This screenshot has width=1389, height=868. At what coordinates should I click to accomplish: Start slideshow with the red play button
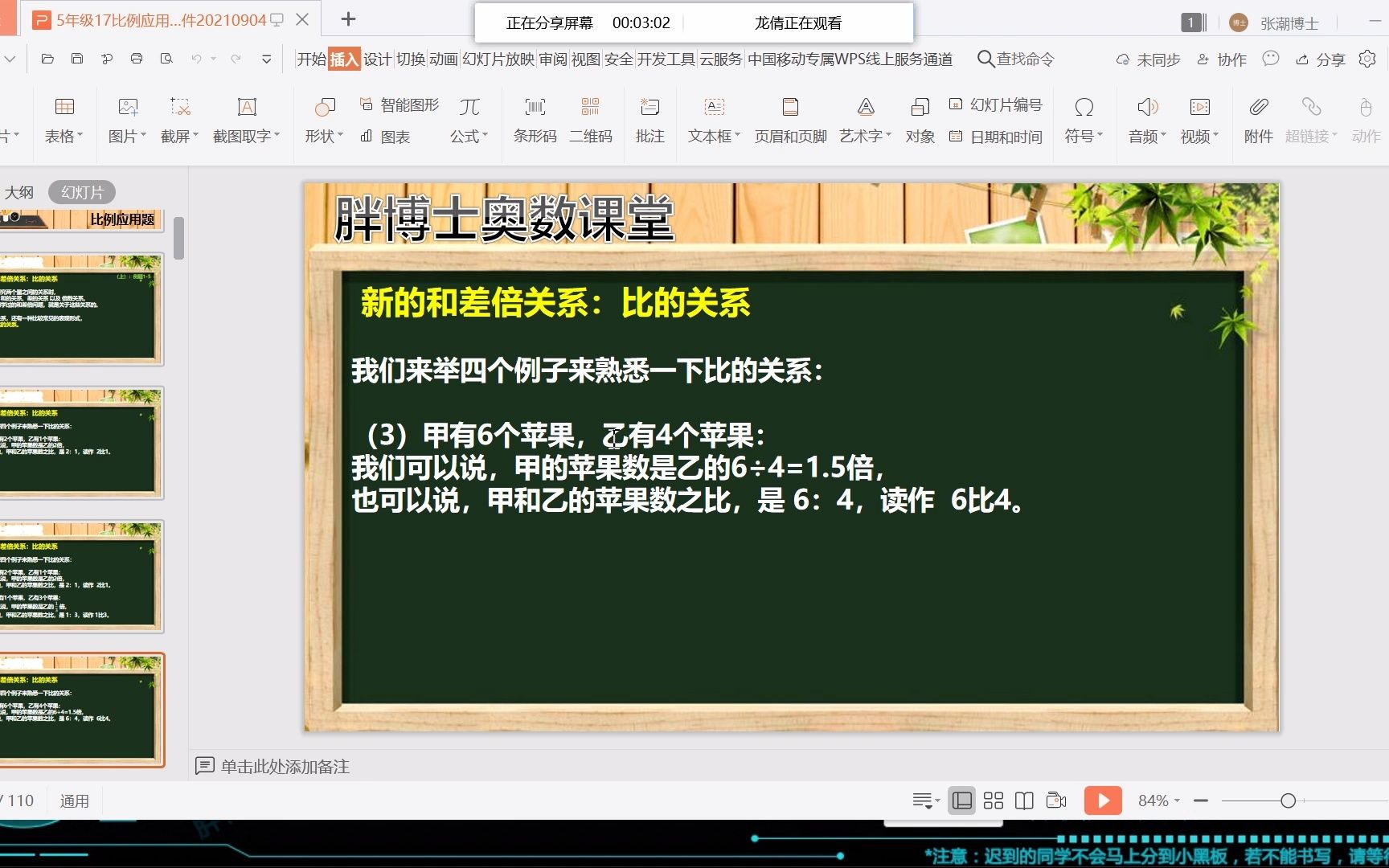pyautogui.click(x=1103, y=800)
